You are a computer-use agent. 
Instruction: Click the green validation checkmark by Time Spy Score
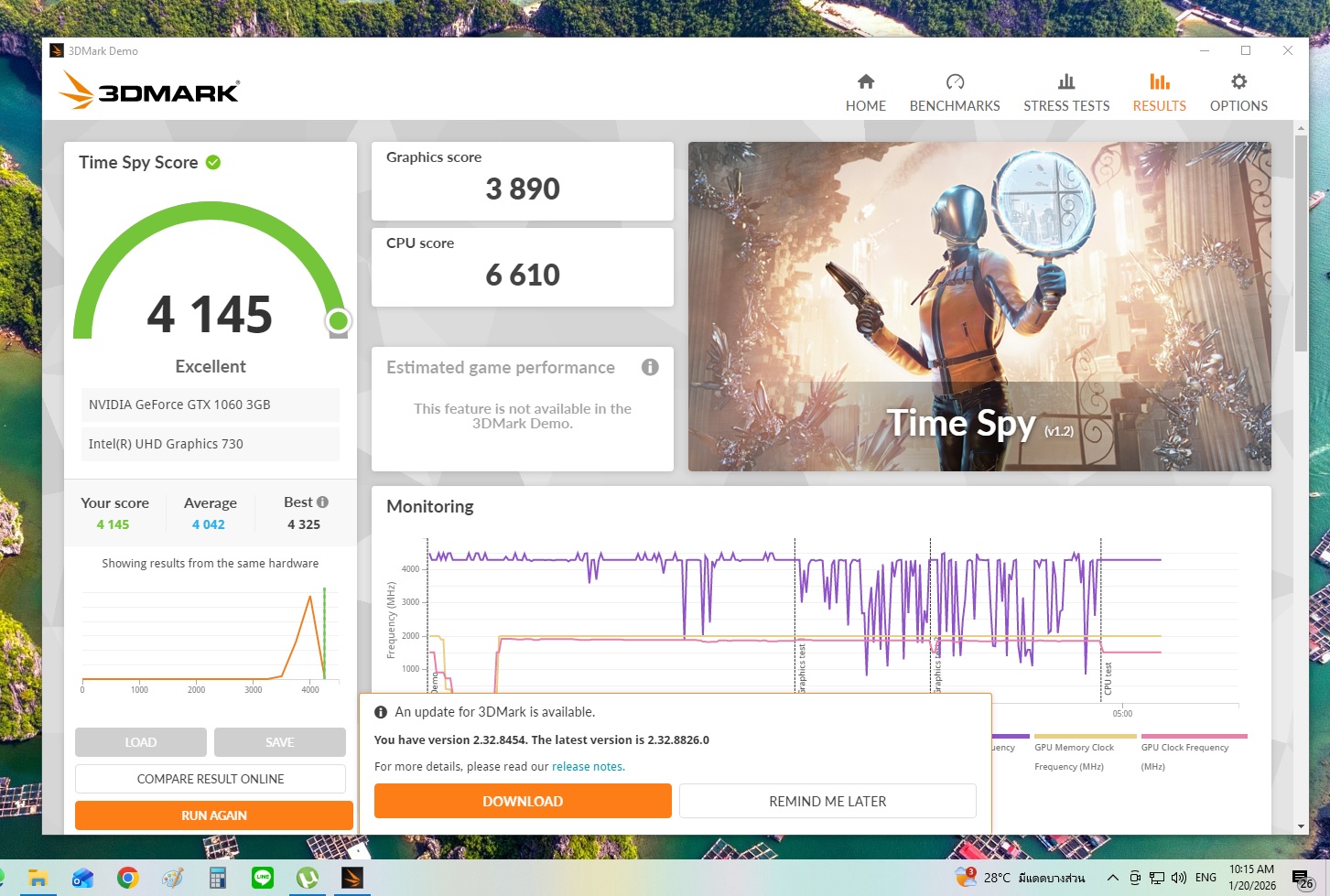[213, 163]
